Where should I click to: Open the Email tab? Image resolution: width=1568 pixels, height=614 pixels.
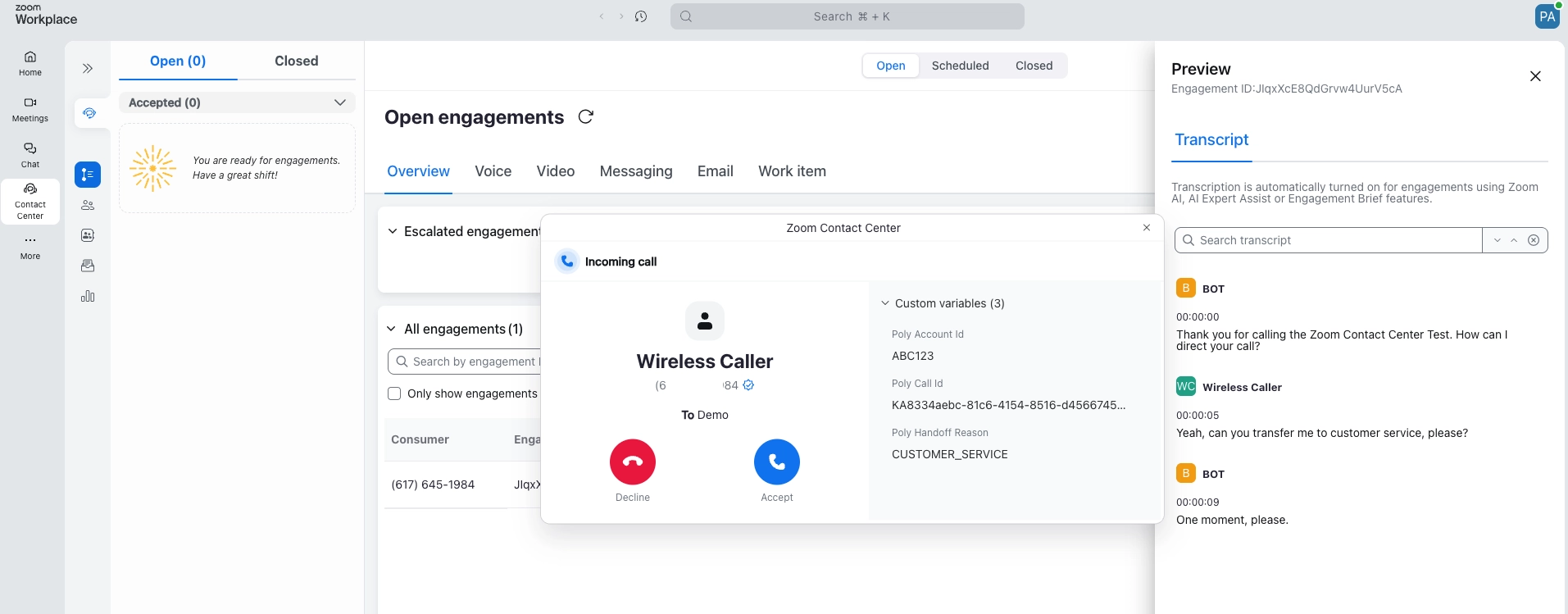[x=716, y=171]
